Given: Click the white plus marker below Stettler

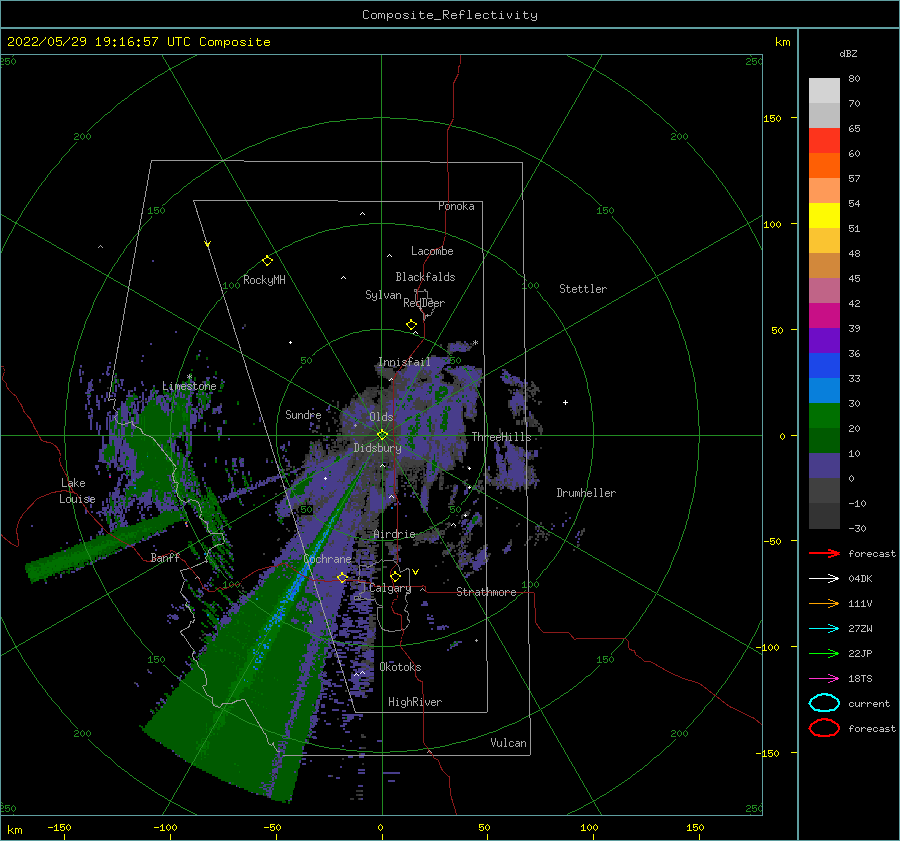Looking at the screenshot, I should point(565,402).
